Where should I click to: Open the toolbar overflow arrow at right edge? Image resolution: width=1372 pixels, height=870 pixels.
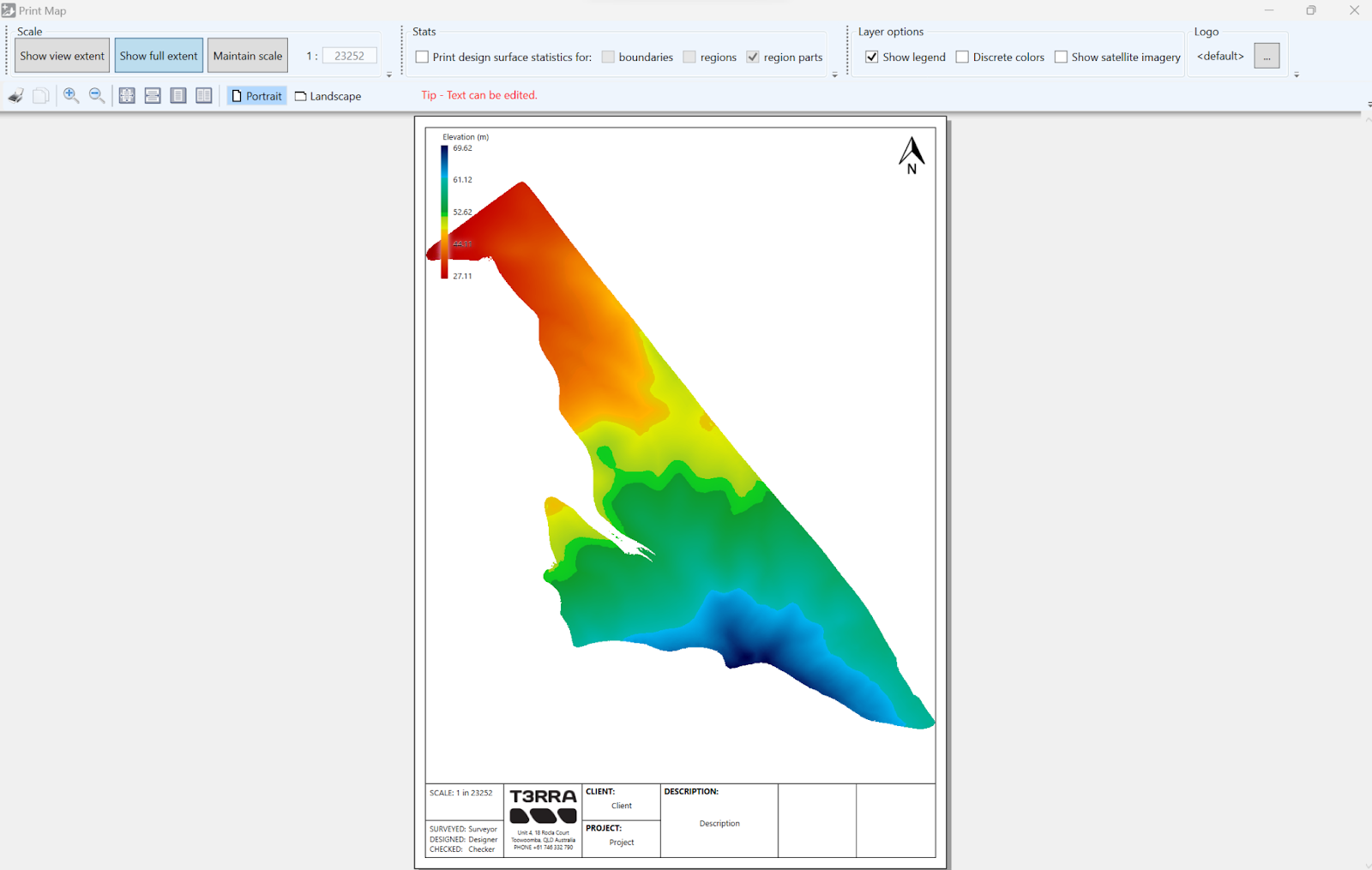(x=1369, y=105)
